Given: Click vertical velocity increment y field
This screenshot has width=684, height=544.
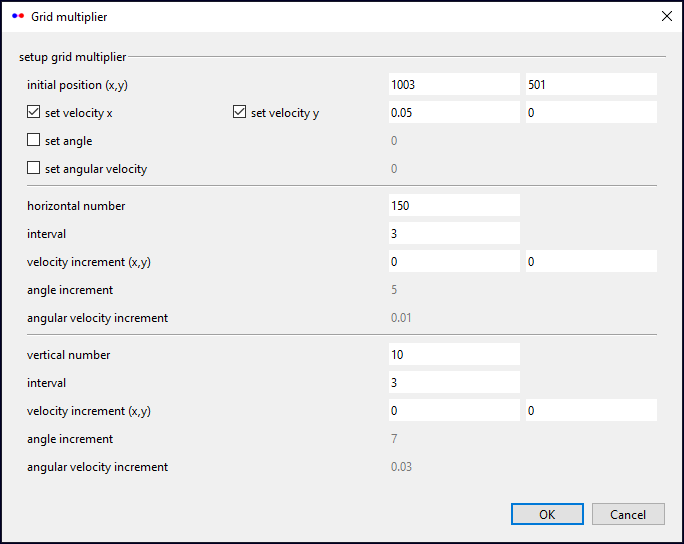Looking at the screenshot, I should [590, 410].
